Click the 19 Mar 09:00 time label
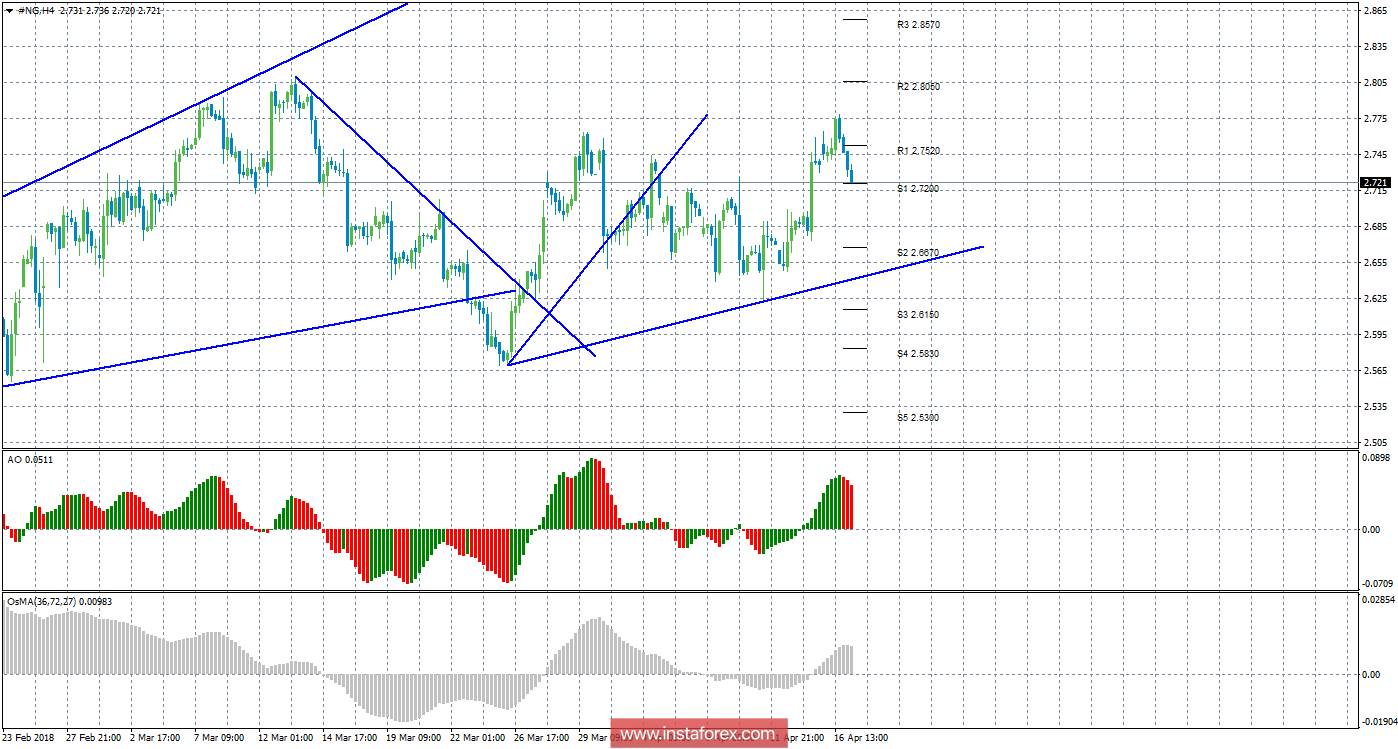The width and height of the screenshot is (1398, 749). (412, 738)
